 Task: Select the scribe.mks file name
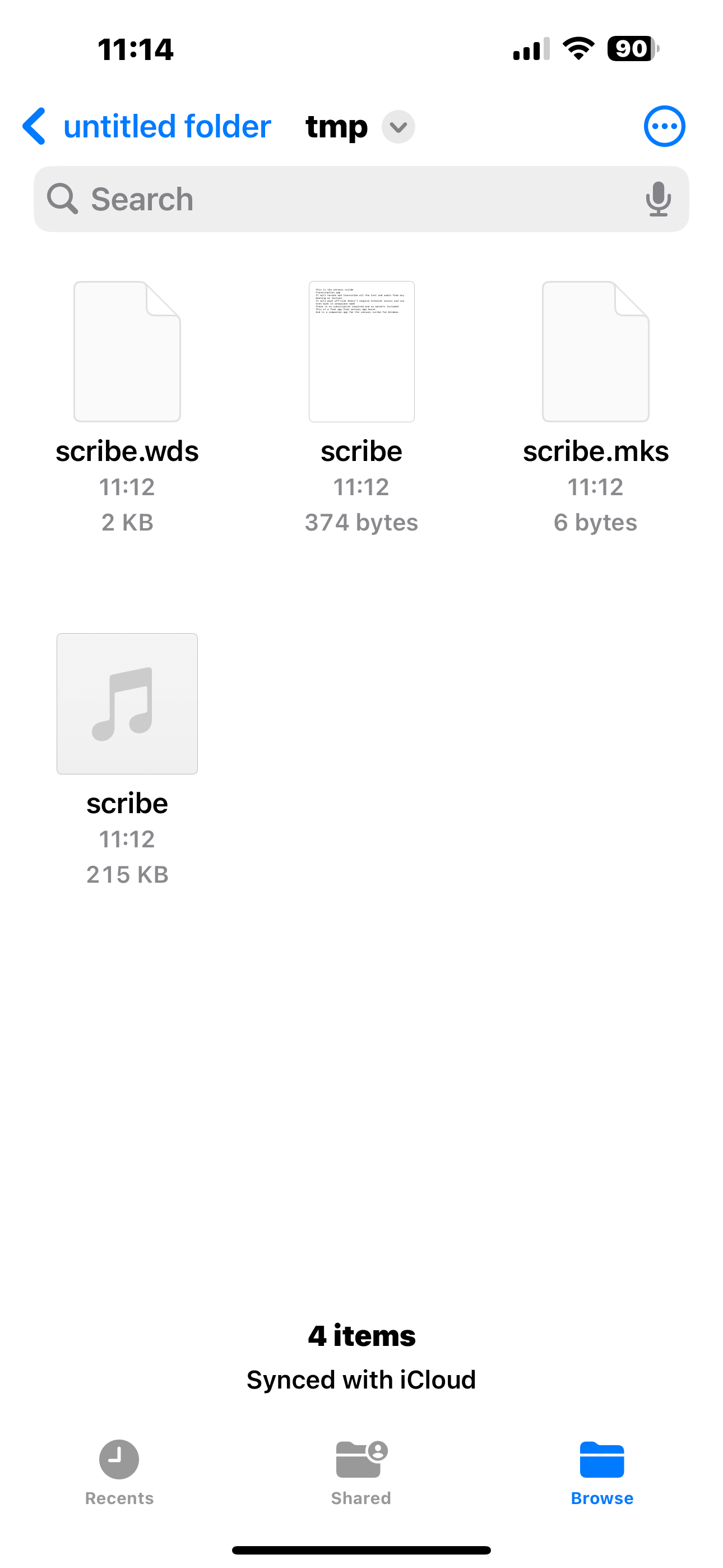[x=596, y=451]
